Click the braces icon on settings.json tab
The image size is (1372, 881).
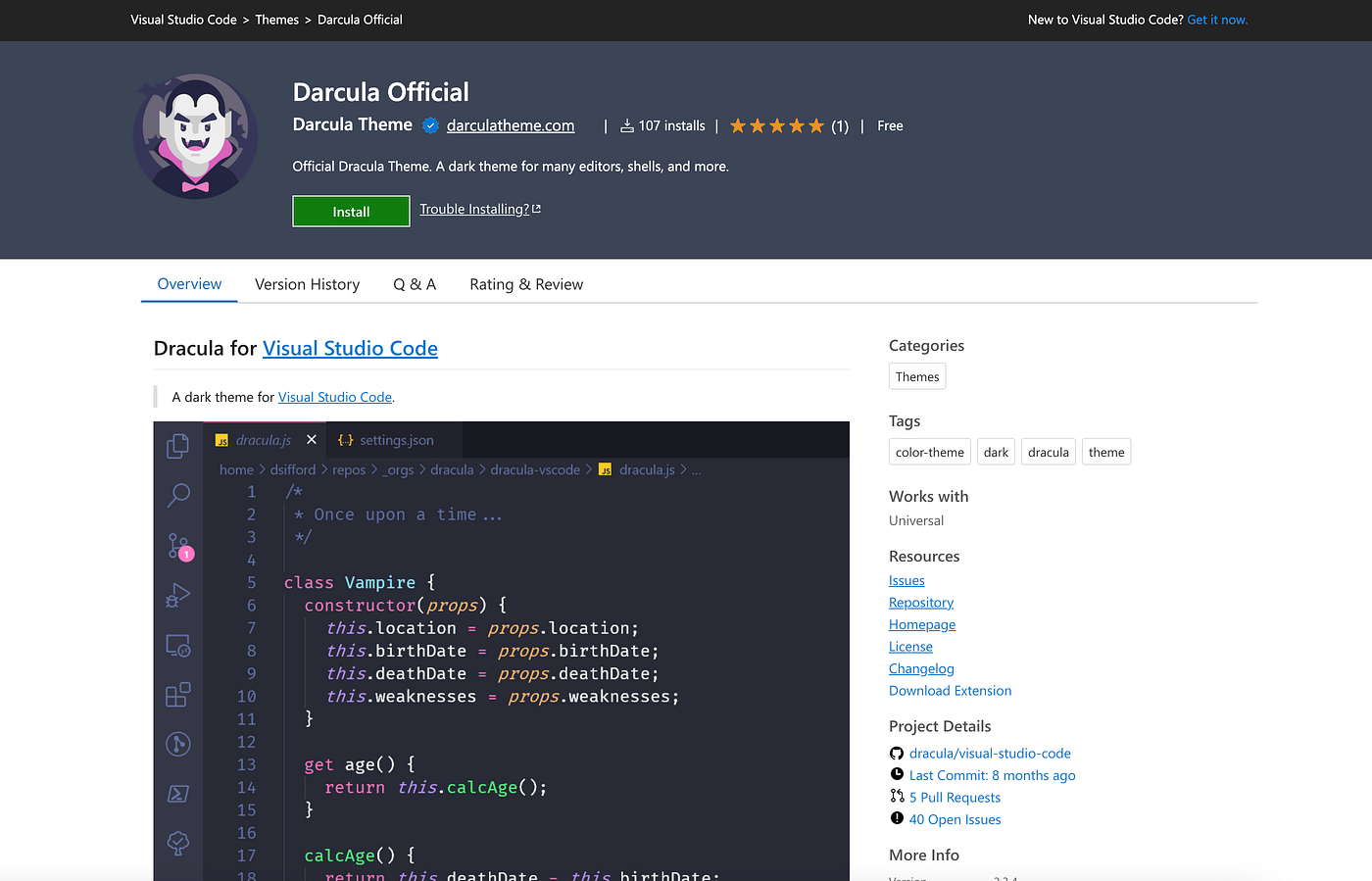(x=345, y=440)
